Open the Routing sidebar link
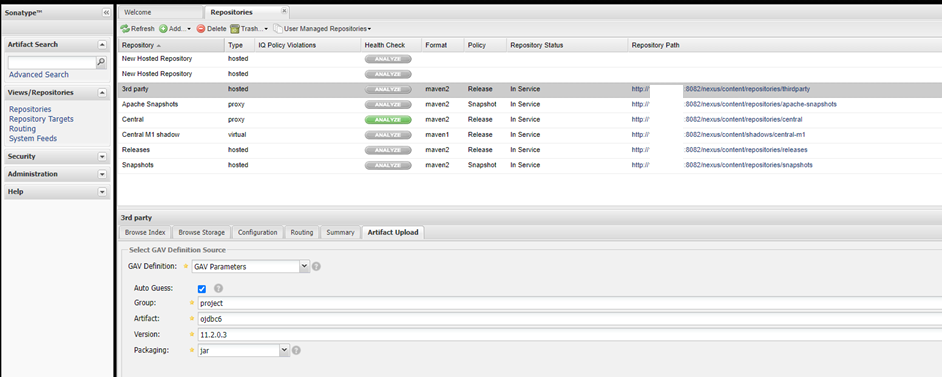The width and height of the screenshot is (942, 377). click(22, 128)
